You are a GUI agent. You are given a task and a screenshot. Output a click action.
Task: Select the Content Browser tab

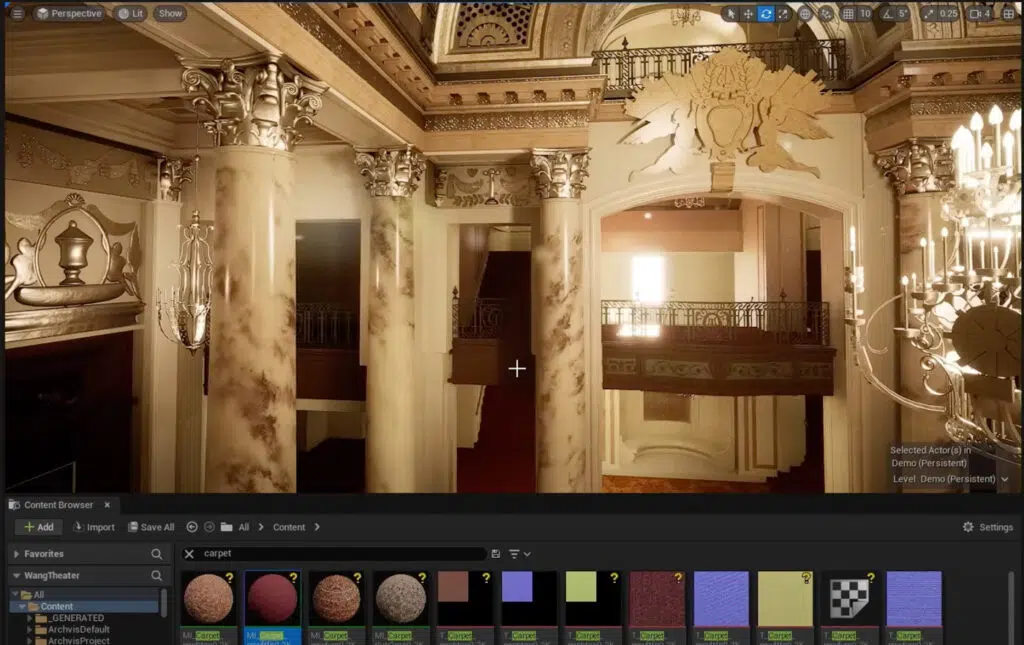(59, 505)
